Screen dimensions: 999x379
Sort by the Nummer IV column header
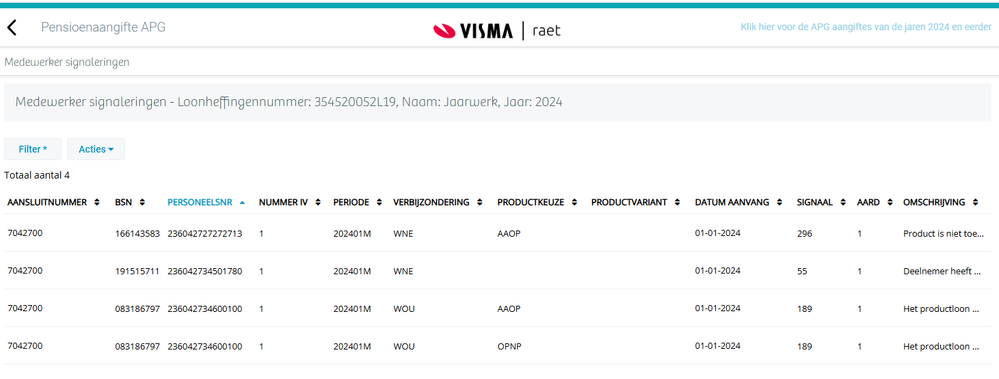pos(290,202)
